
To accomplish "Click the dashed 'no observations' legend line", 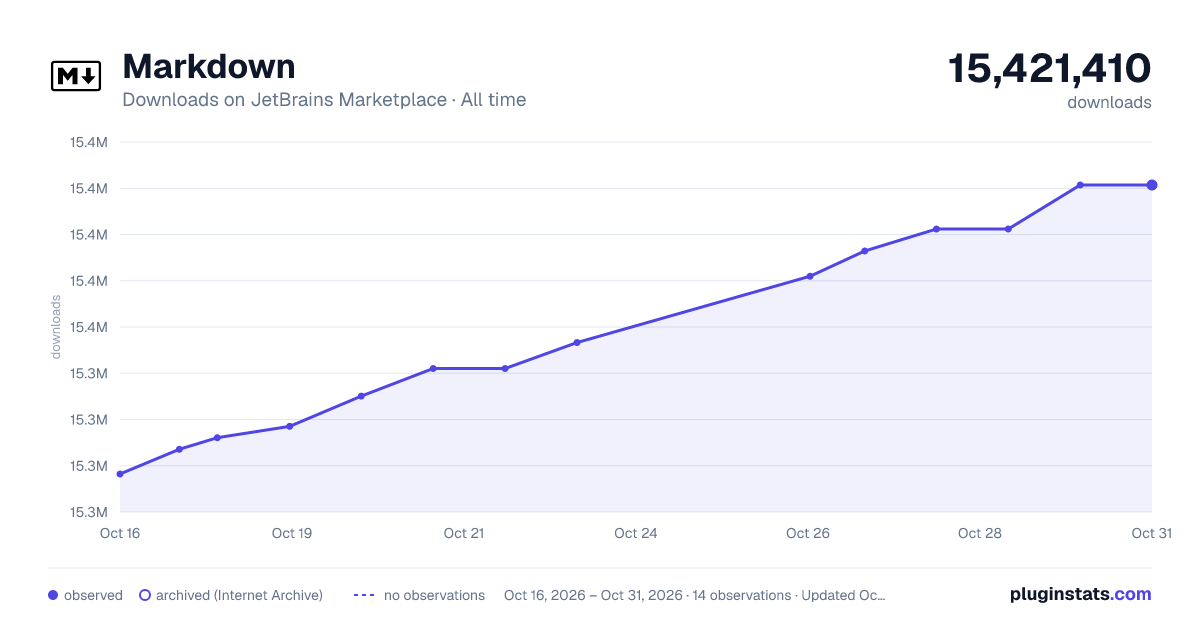I will coord(363,595).
